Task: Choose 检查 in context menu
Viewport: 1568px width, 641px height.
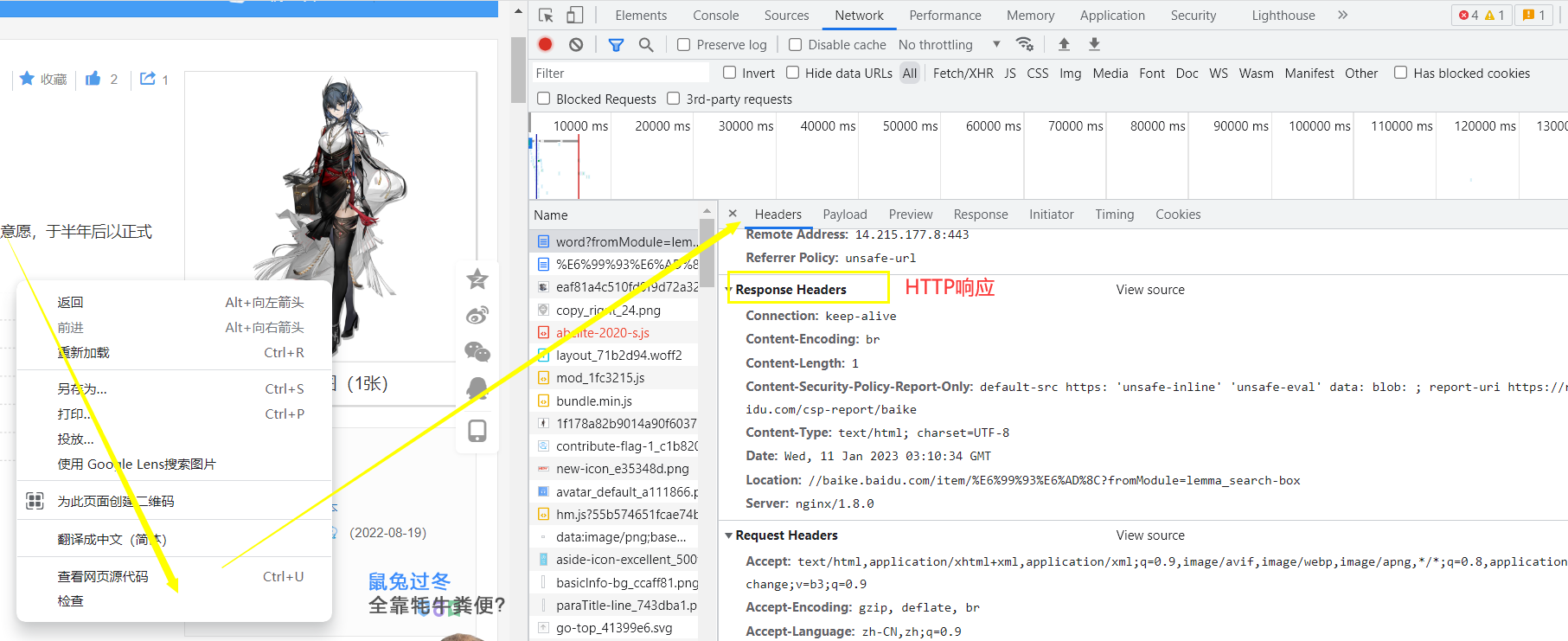Action: click(174, 600)
